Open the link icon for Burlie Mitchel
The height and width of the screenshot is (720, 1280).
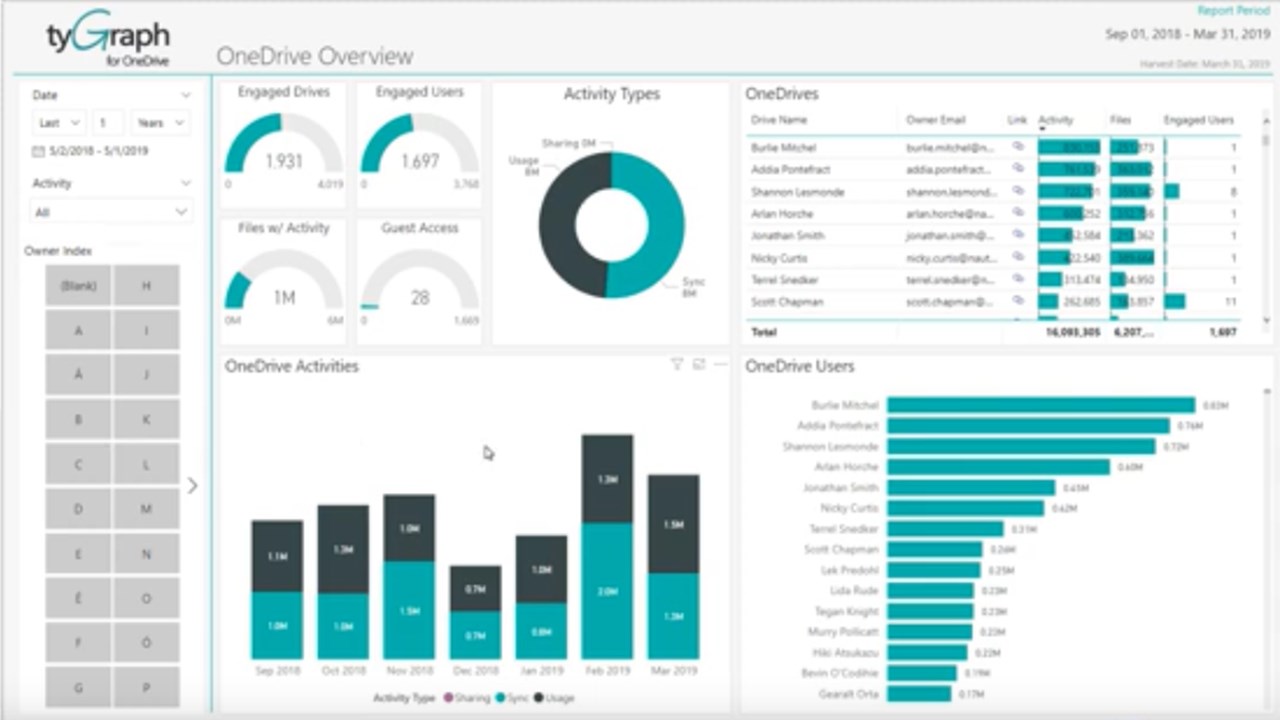point(1018,147)
